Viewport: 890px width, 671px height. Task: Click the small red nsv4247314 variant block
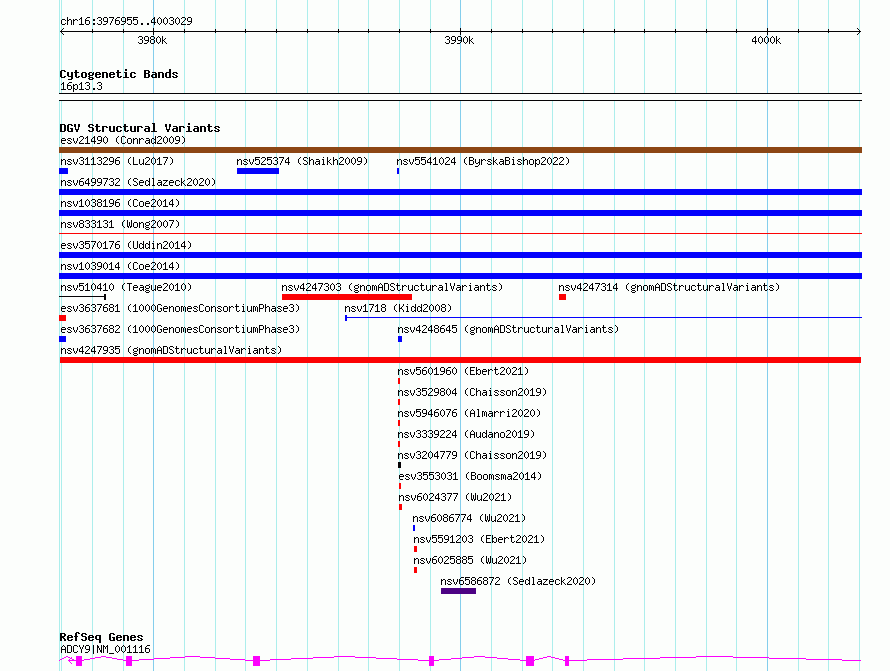click(x=562, y=297)
